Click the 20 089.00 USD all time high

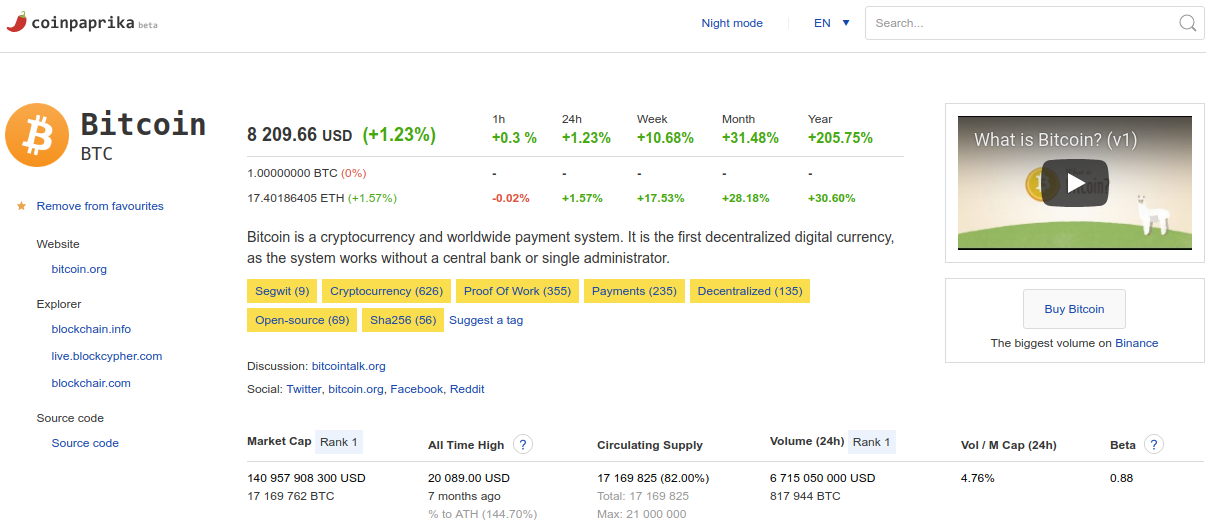click(469, 478)
